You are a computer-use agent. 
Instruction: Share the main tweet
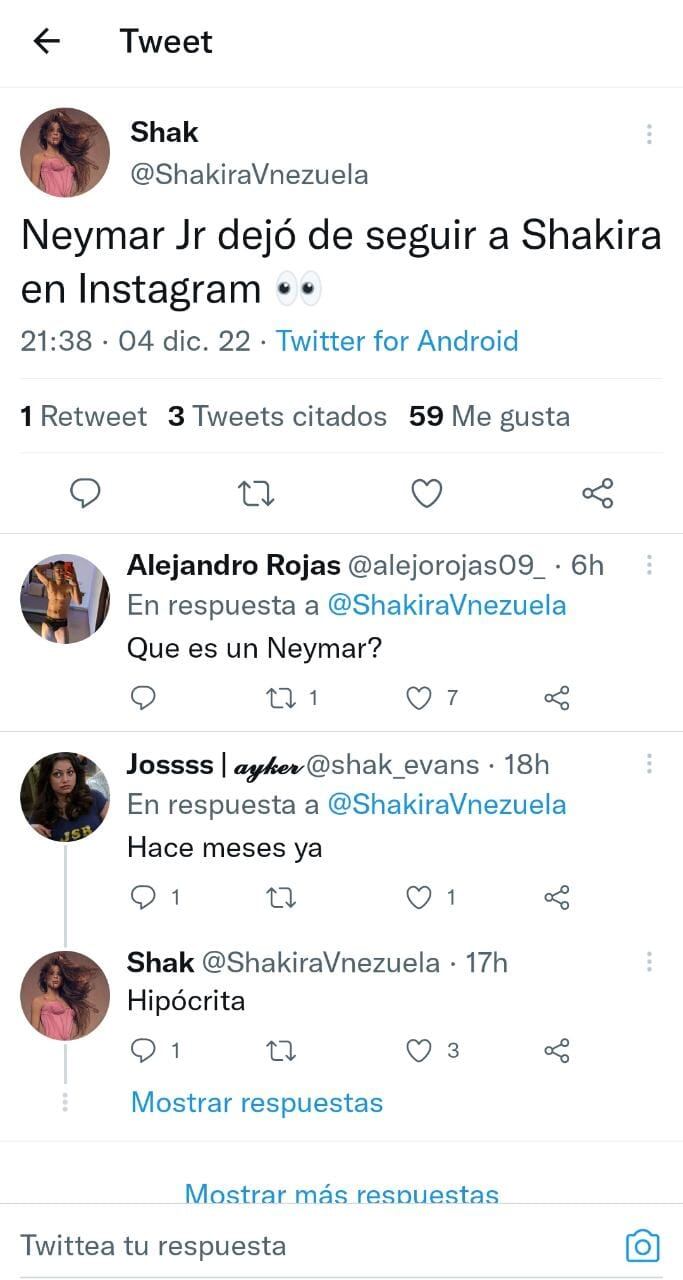click(597, 493)
